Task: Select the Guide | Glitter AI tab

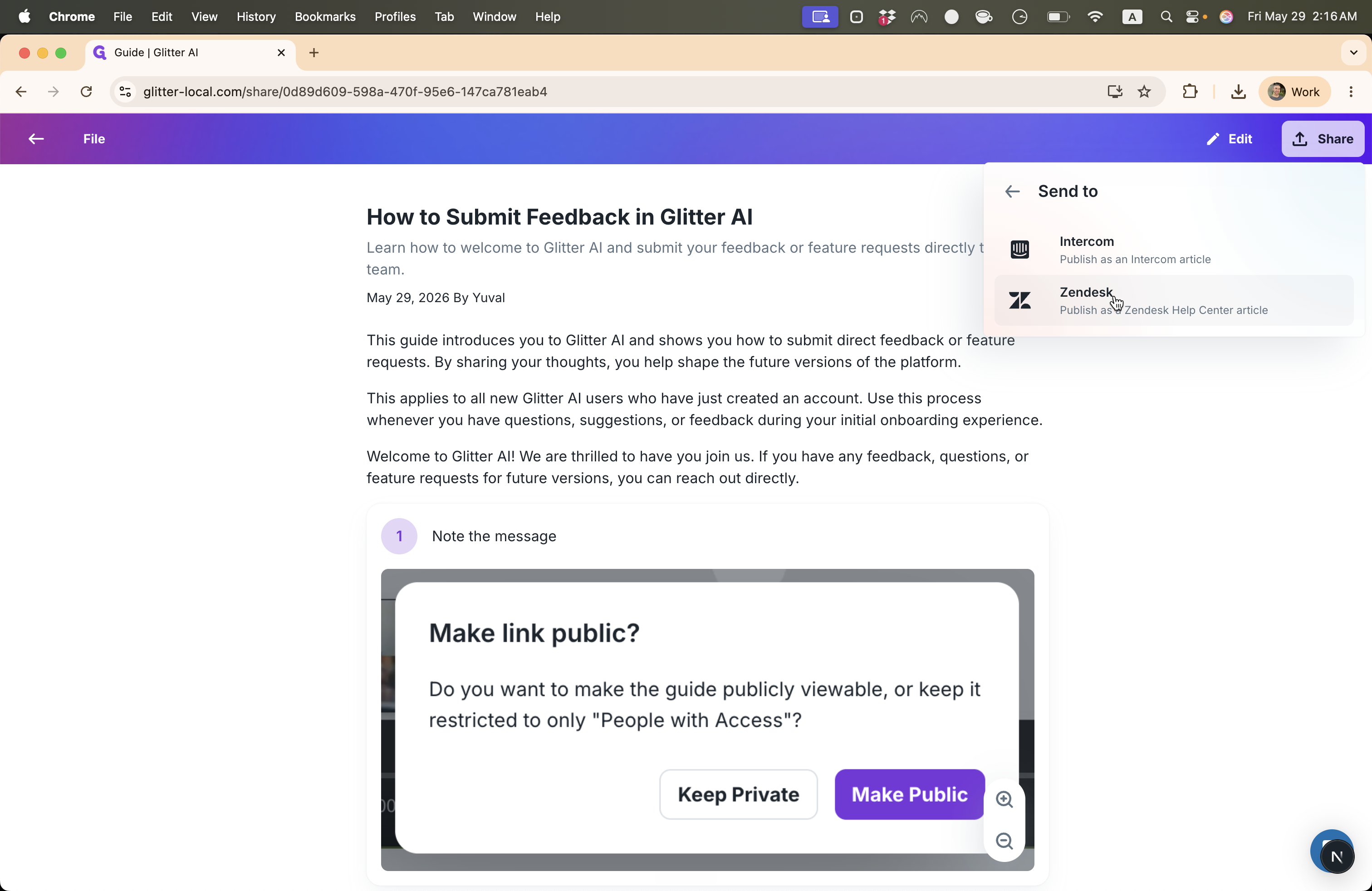Action: 190,53
